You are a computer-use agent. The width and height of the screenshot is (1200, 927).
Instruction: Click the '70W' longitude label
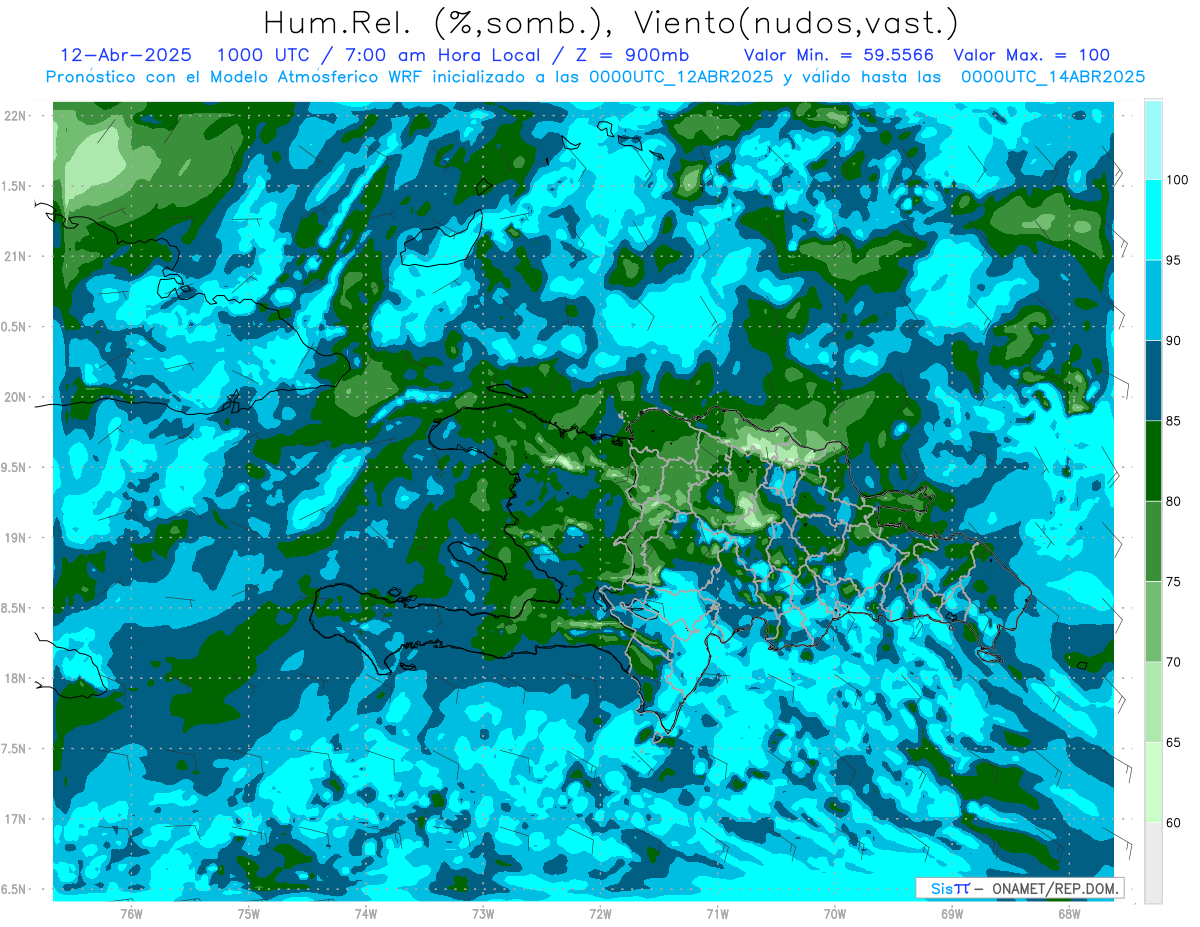tap(835, 914)
